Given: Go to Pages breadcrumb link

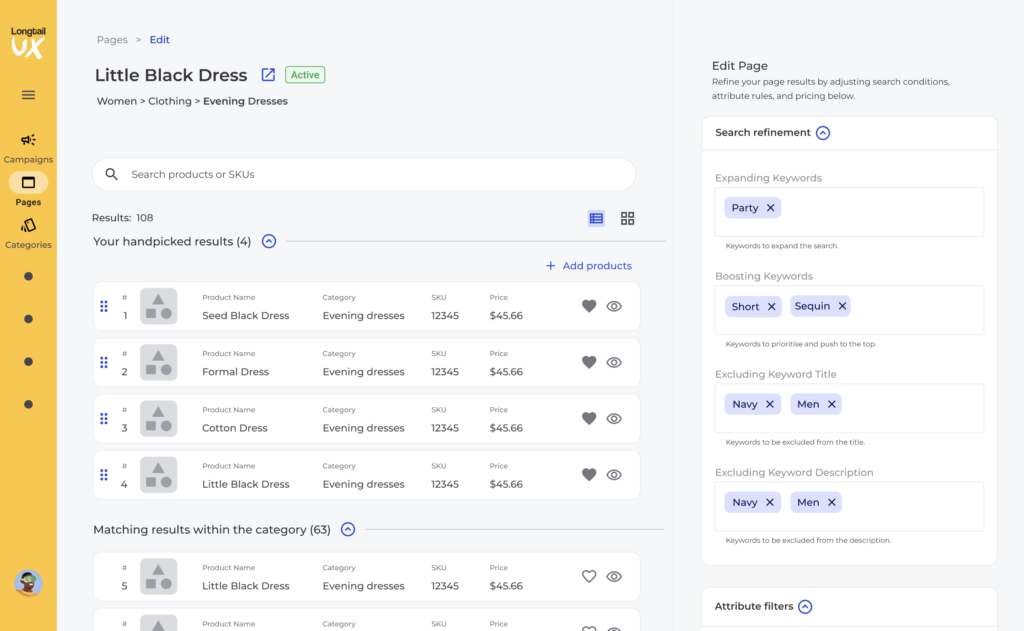Looking at the screenshot, I should tap(112, 40).
